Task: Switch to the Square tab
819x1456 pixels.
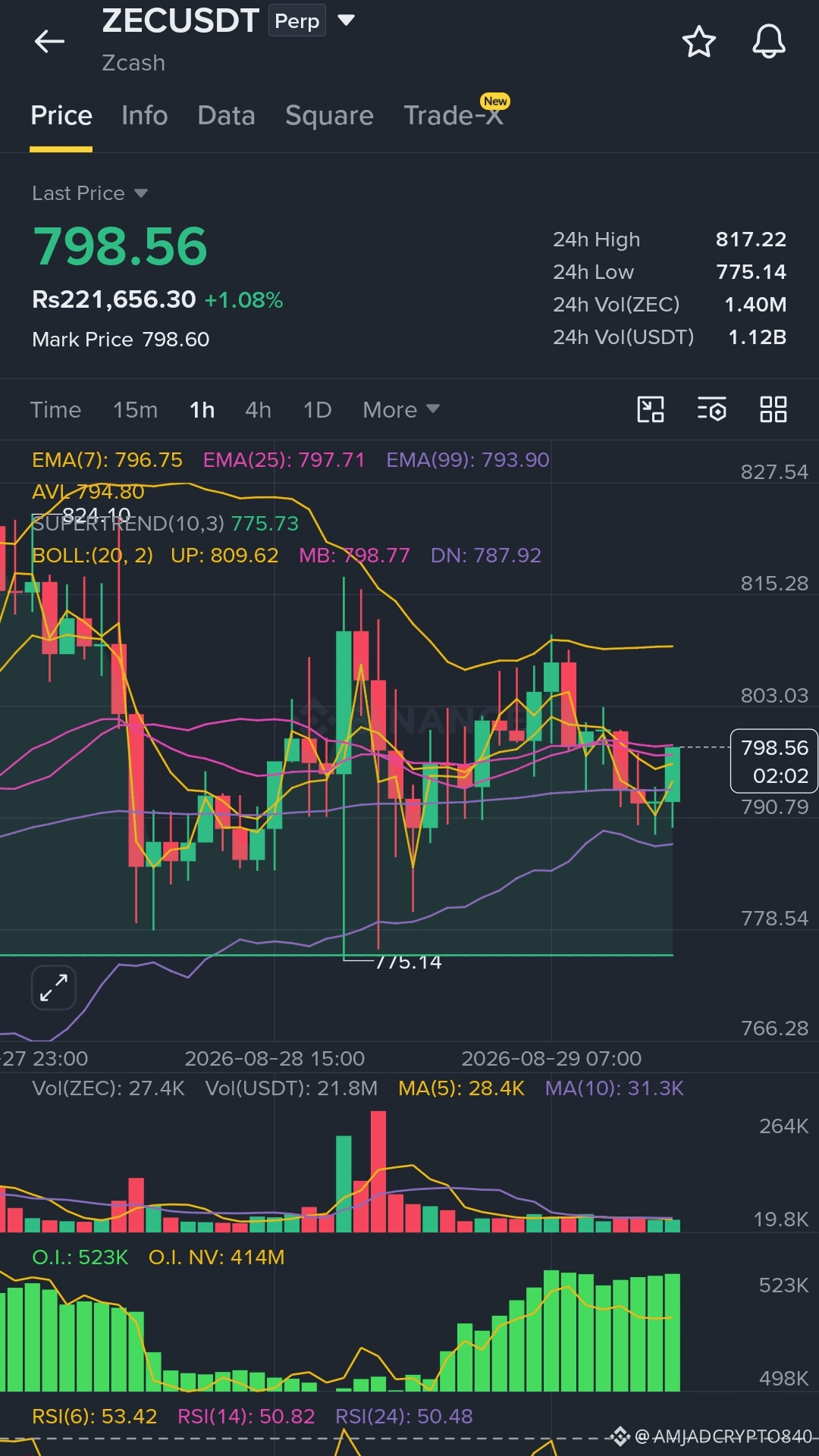Action: click(329, 115)
